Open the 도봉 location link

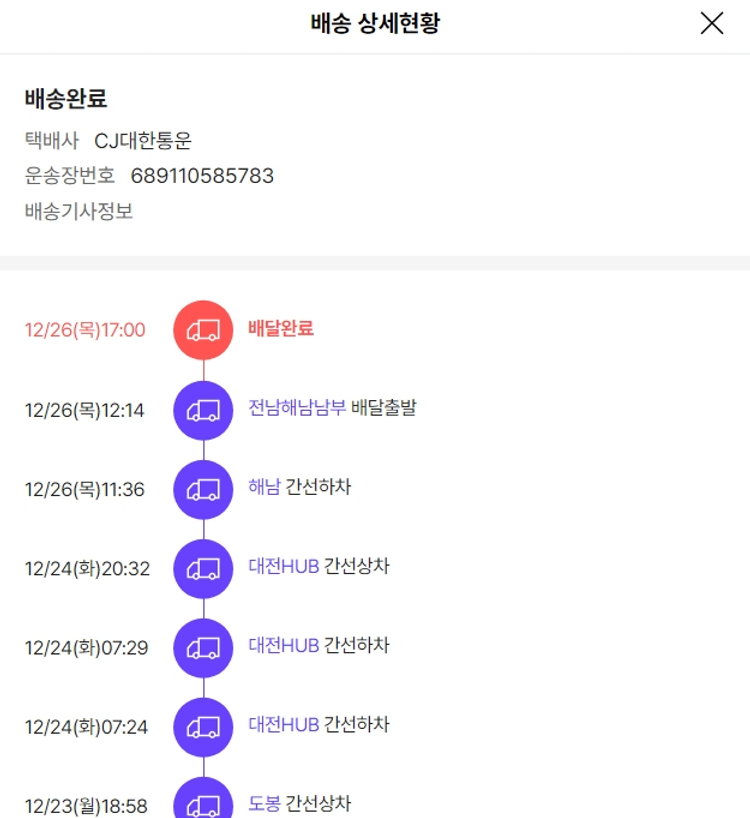tap(264, 804)
